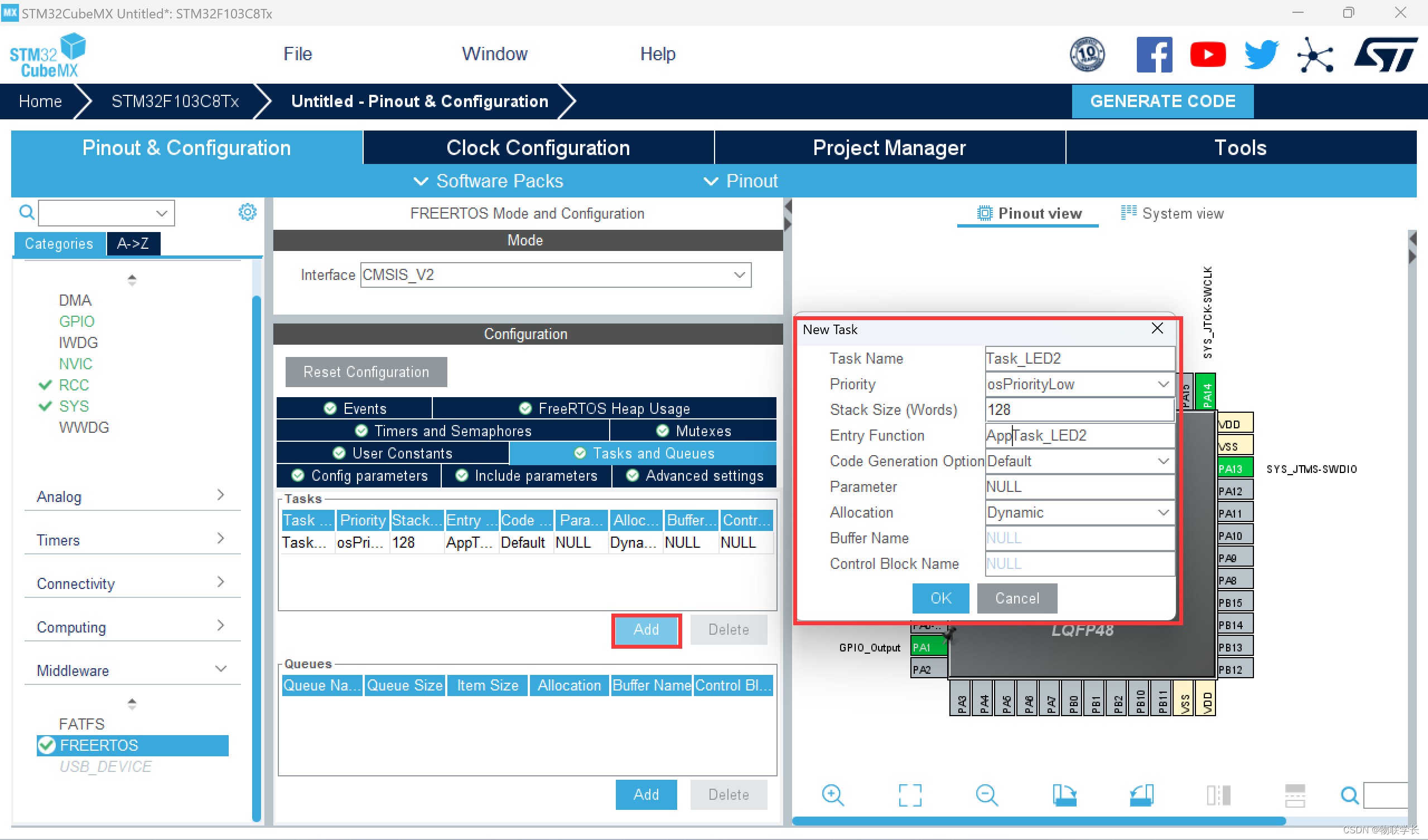The height and width of the screenshot is (840, 1428).
Task: Select the Categories listing tab
Action: click(59, 243)
